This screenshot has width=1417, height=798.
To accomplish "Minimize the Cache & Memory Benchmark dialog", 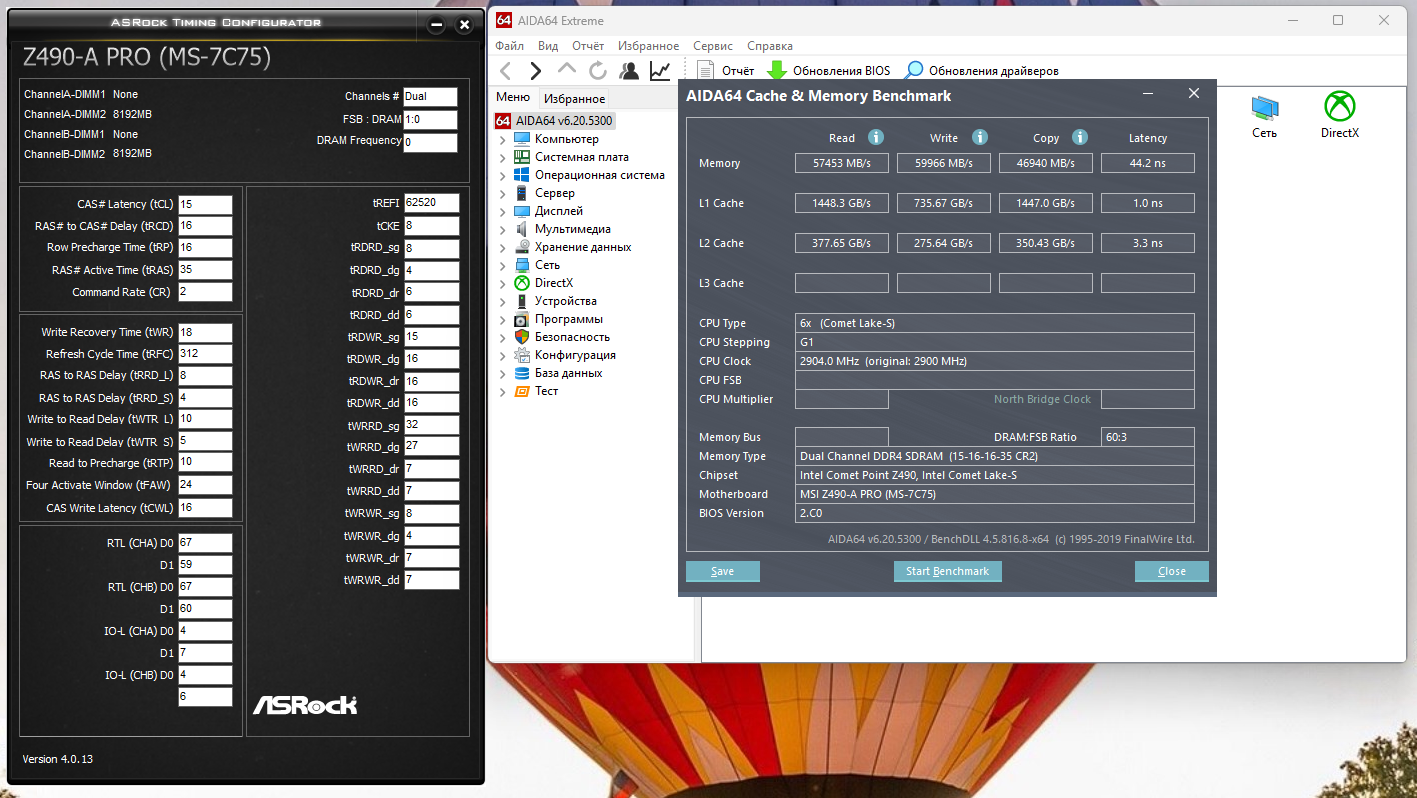I will [1147, 94].
